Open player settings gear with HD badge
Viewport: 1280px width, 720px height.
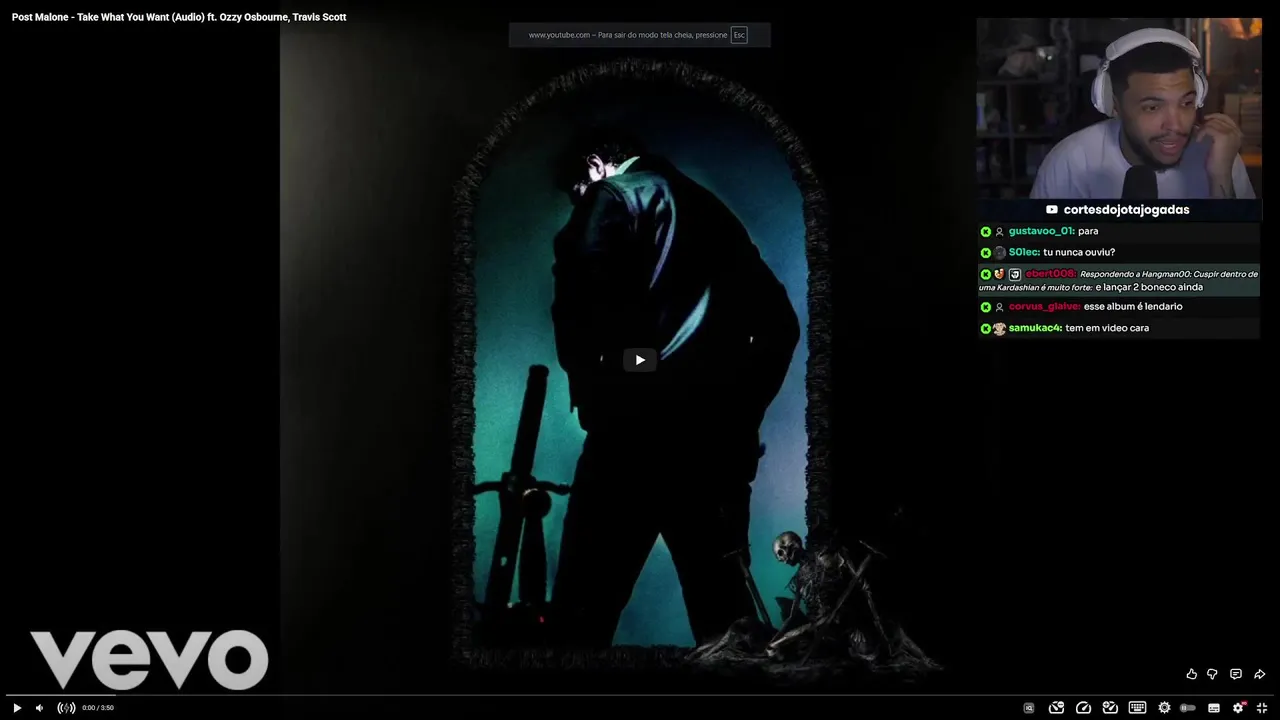point(1239,707)
